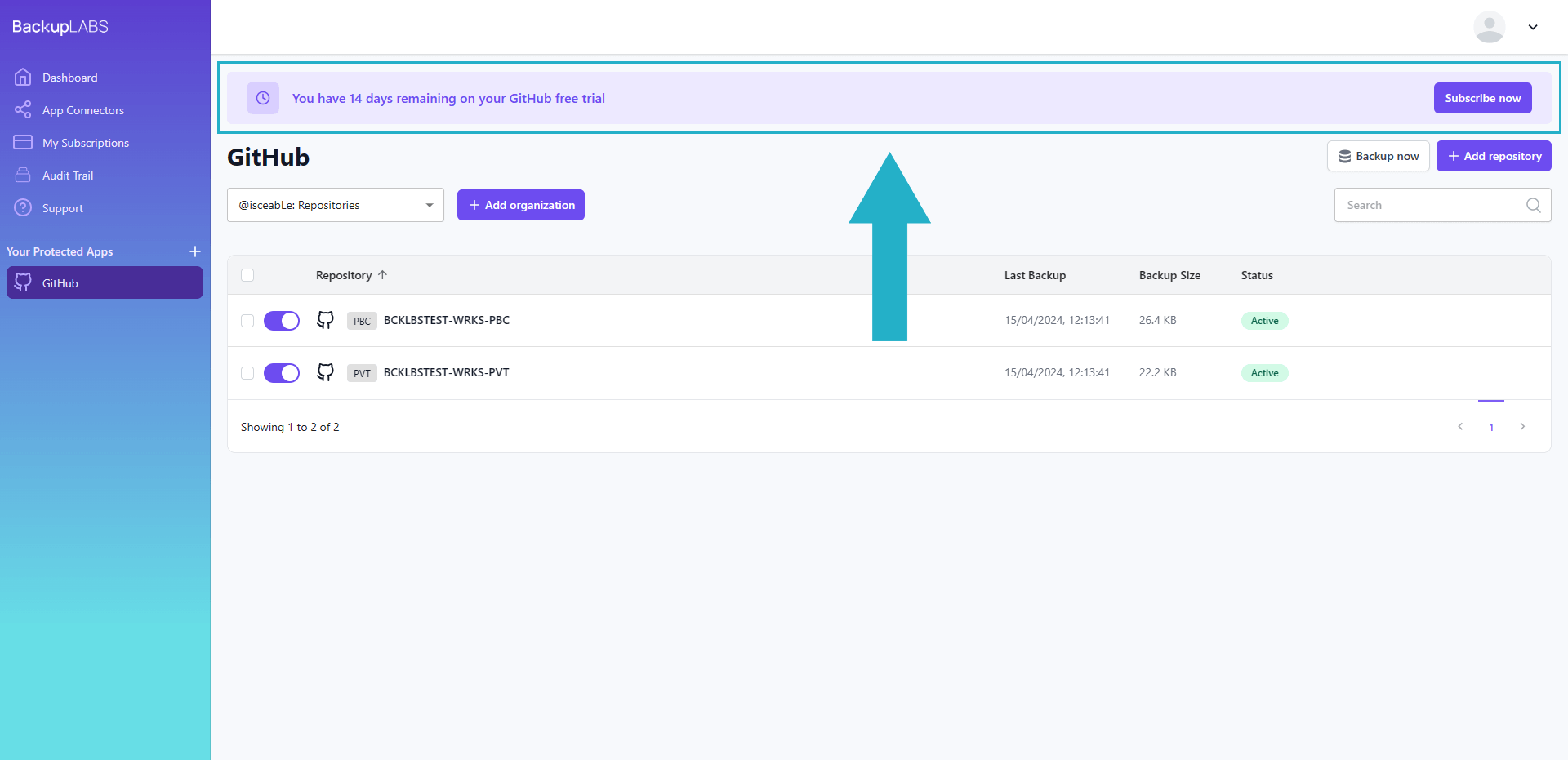Image resolution: width=1568 pixels, height=760 pixels.
Task: Click the Add repository button
Action: click(x=1494, y=156)
